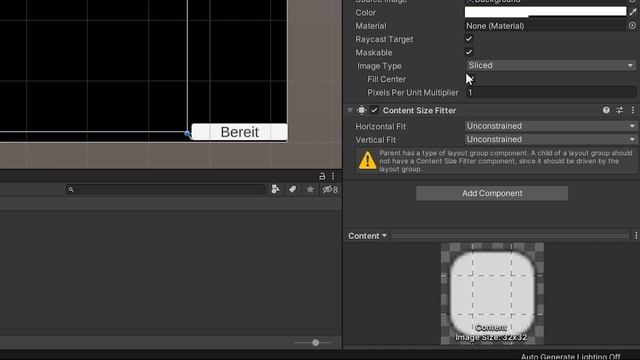Open the Image Type dropdown
This screenshot has width=640, height=360.
551,65
